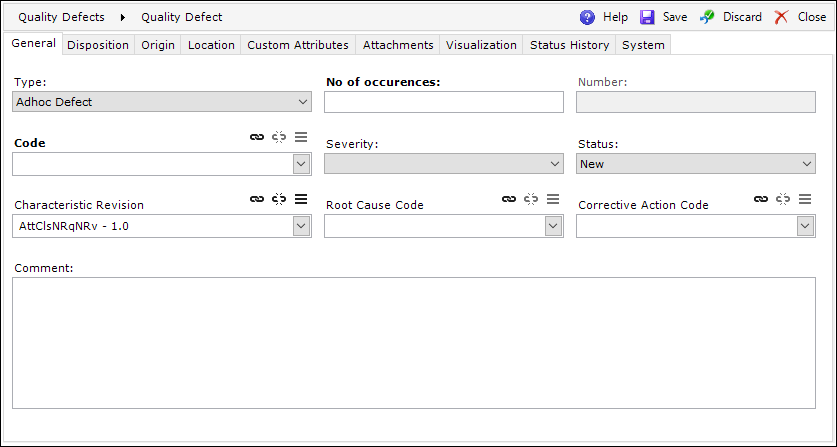The height and width of the screenshot is (447, 837).
Task: Click the unlink icon for Root Cause Code
Action: point(531,199)
